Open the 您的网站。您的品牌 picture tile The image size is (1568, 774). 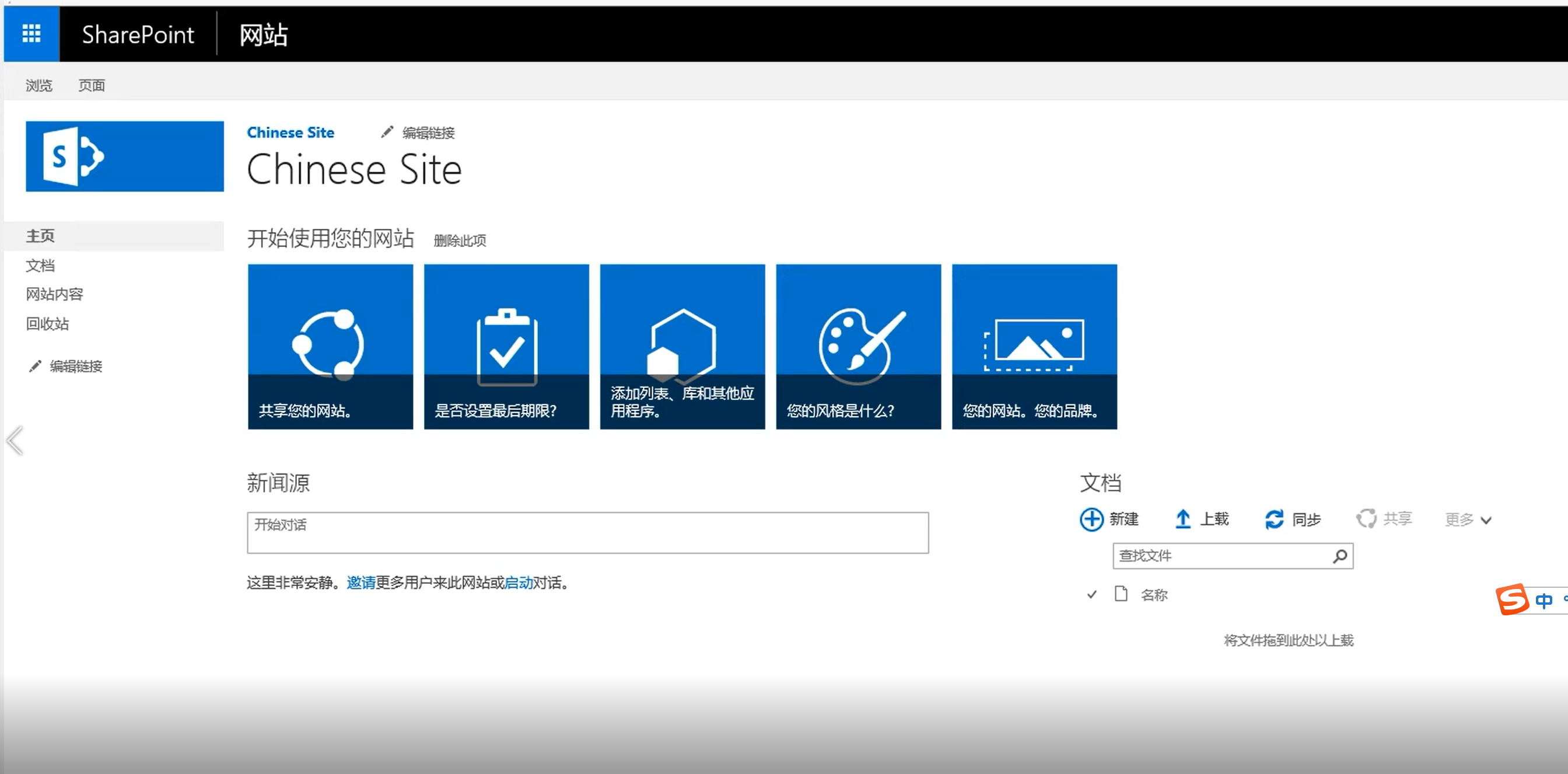1034,346
